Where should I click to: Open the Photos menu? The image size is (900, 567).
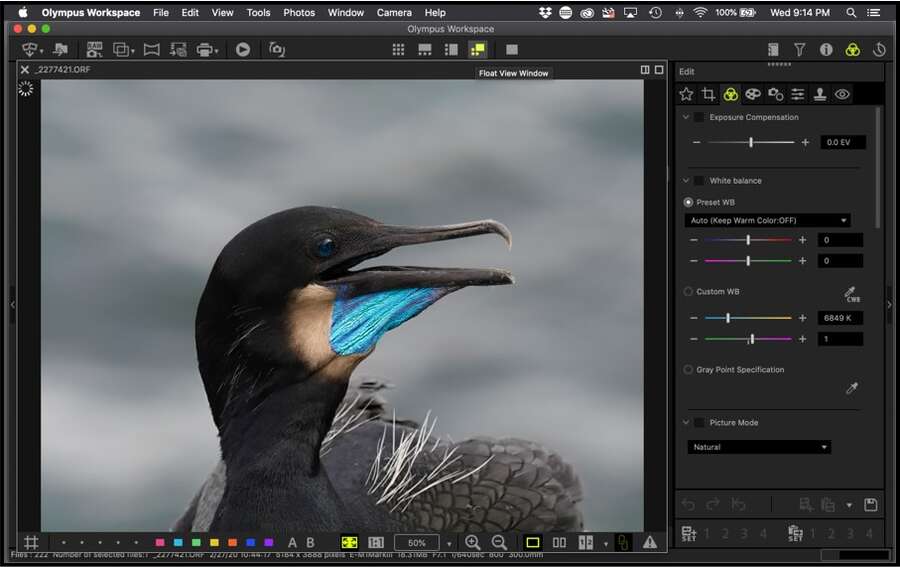299,13
